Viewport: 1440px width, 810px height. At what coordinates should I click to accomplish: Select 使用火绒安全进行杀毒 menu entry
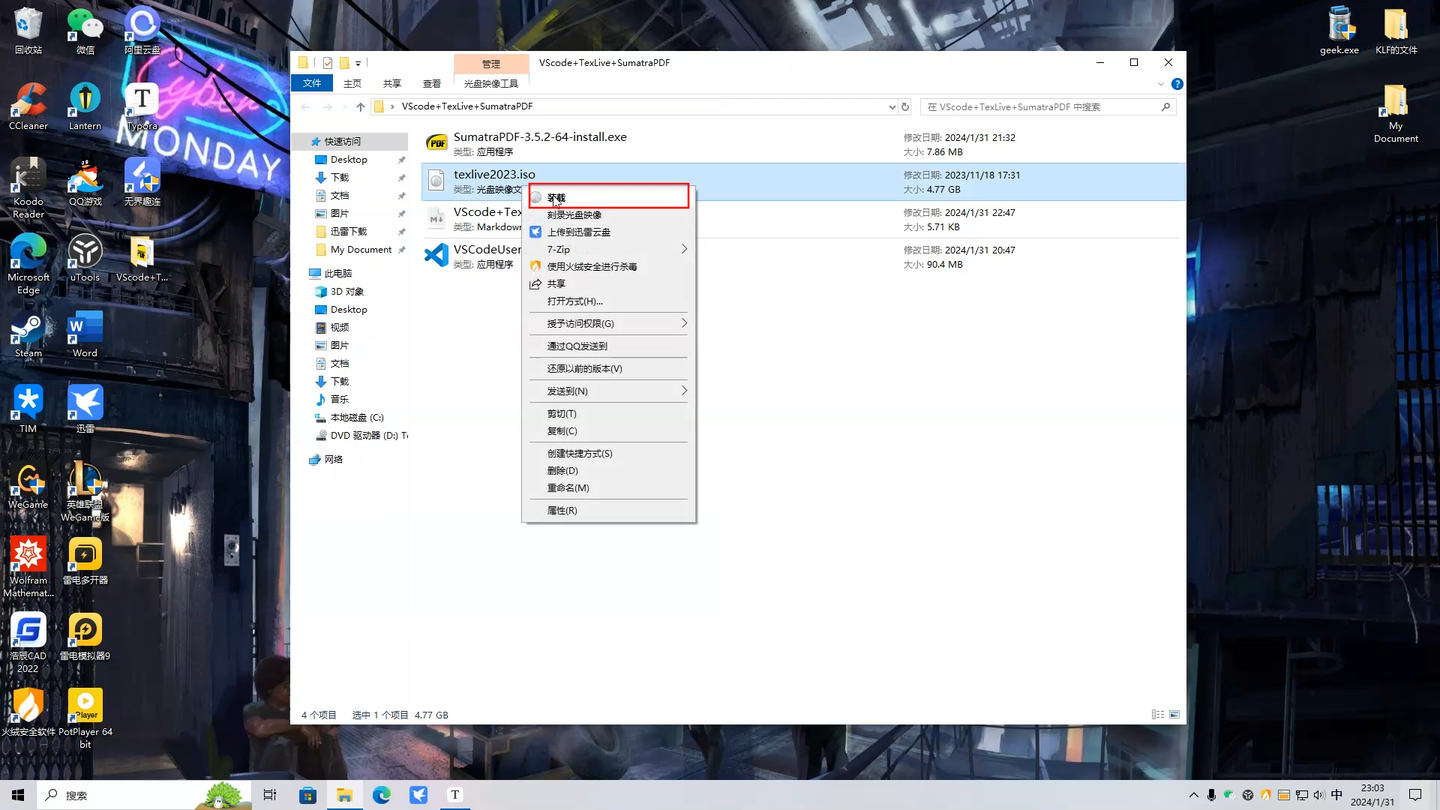coord(609,267)
